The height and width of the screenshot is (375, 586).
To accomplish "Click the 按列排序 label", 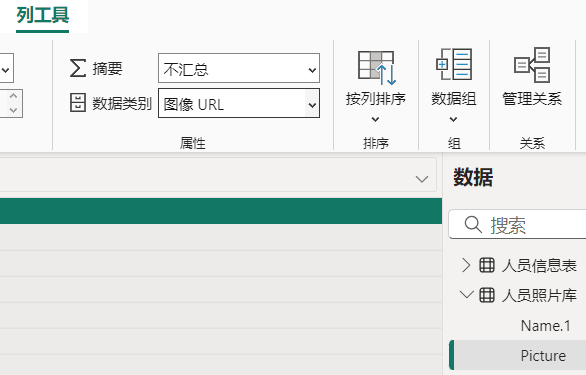I will [376, 99].
